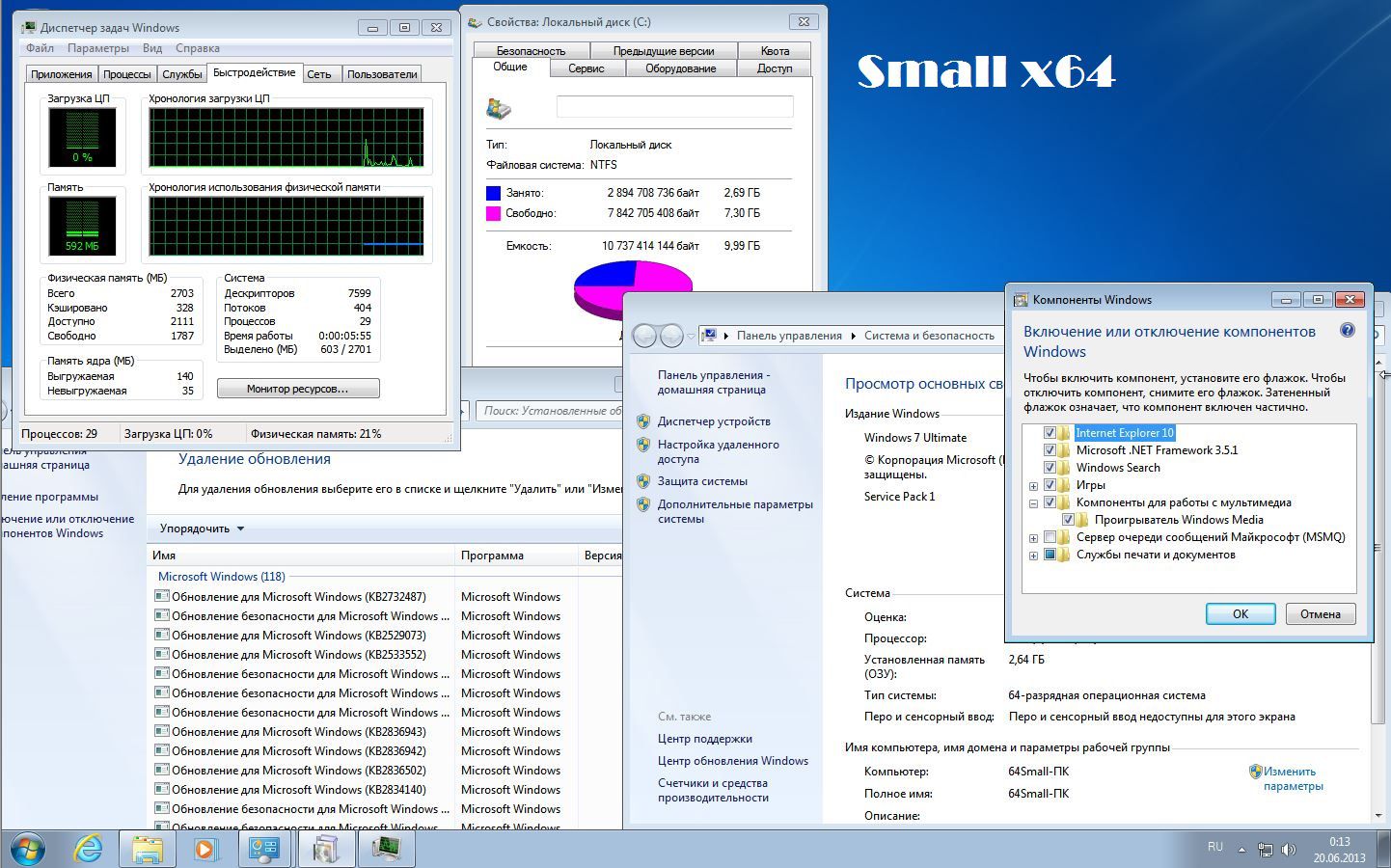1391x868 pixels.
Task: Click the Forward button in Control Panel
Action: [x=671, y=336]
